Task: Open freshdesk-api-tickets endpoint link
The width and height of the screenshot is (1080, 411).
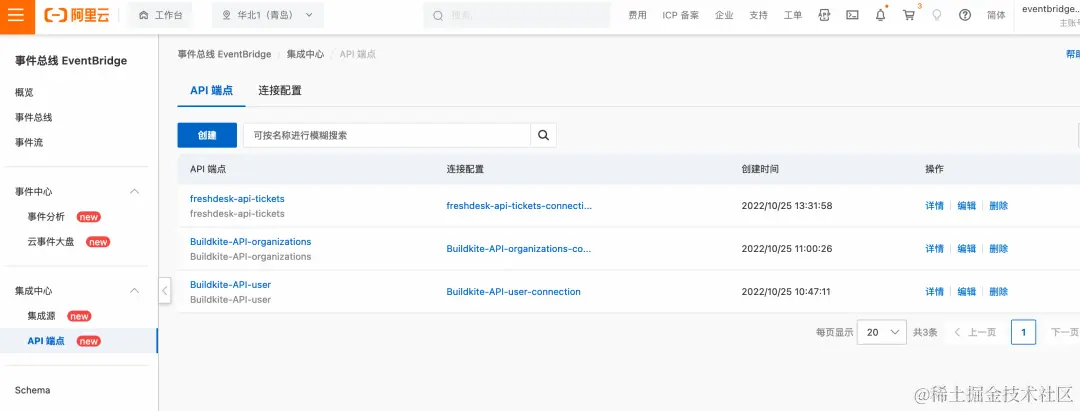Action: pyautogui.click(x=237, y=198)
